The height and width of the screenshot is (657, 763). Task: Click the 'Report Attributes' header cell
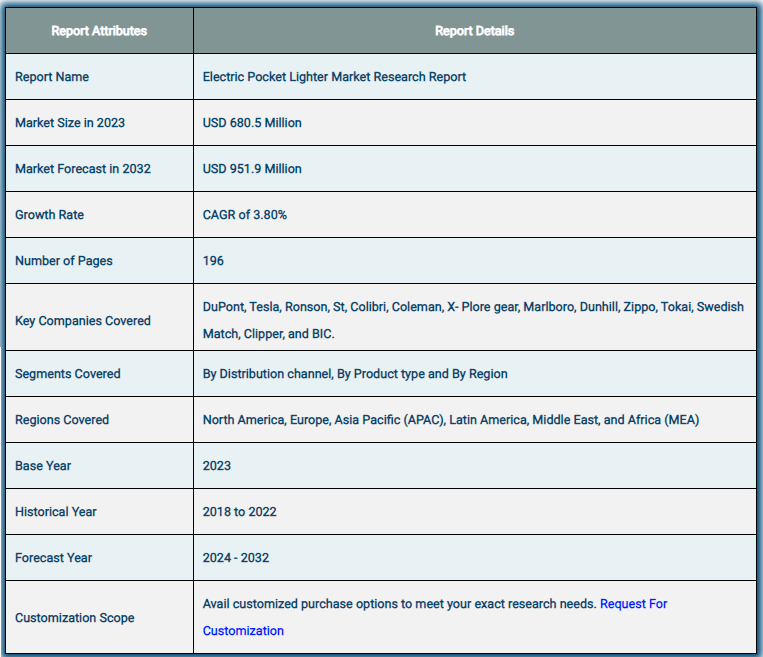pos(99,31)
